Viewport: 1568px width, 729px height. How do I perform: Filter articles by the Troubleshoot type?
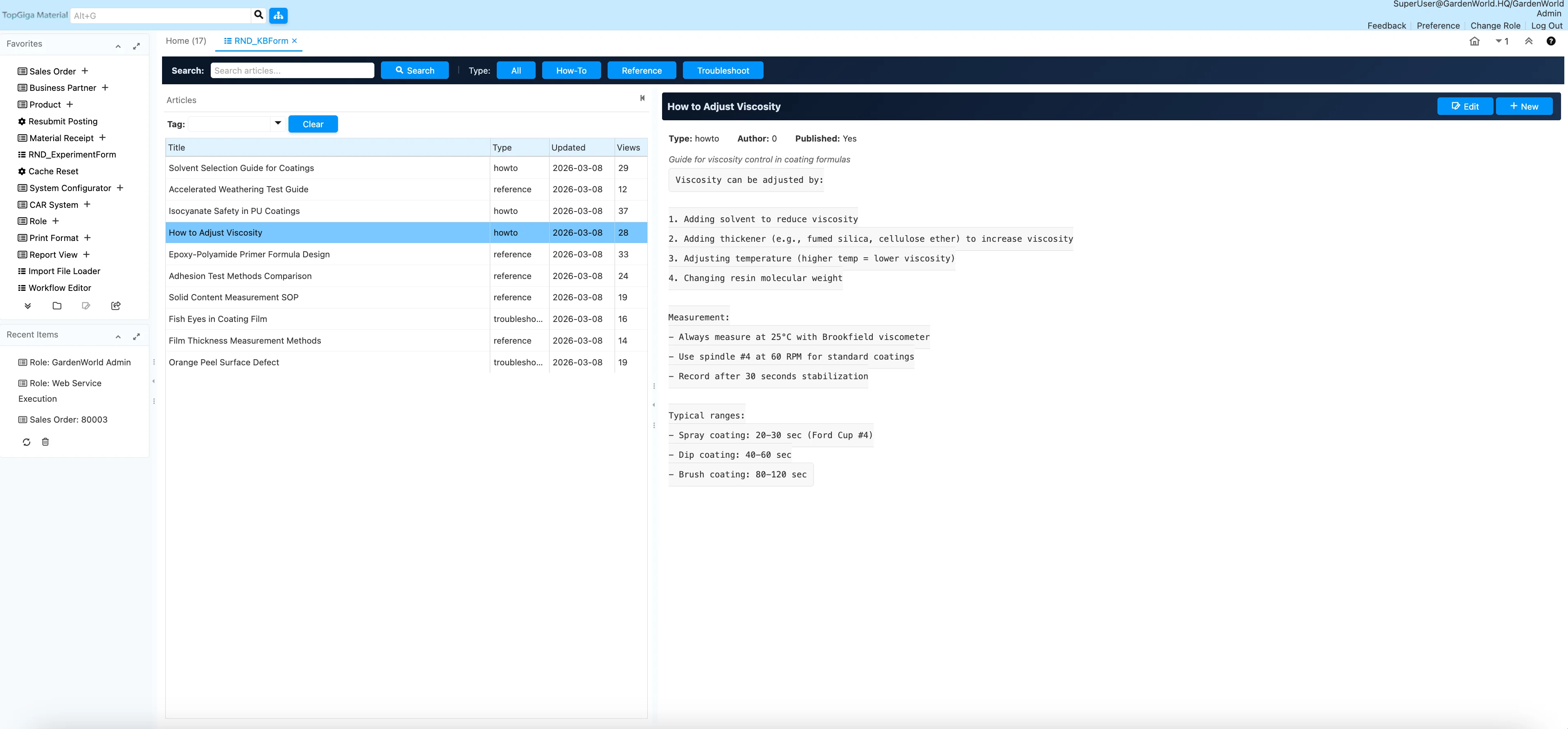(723, 71)
